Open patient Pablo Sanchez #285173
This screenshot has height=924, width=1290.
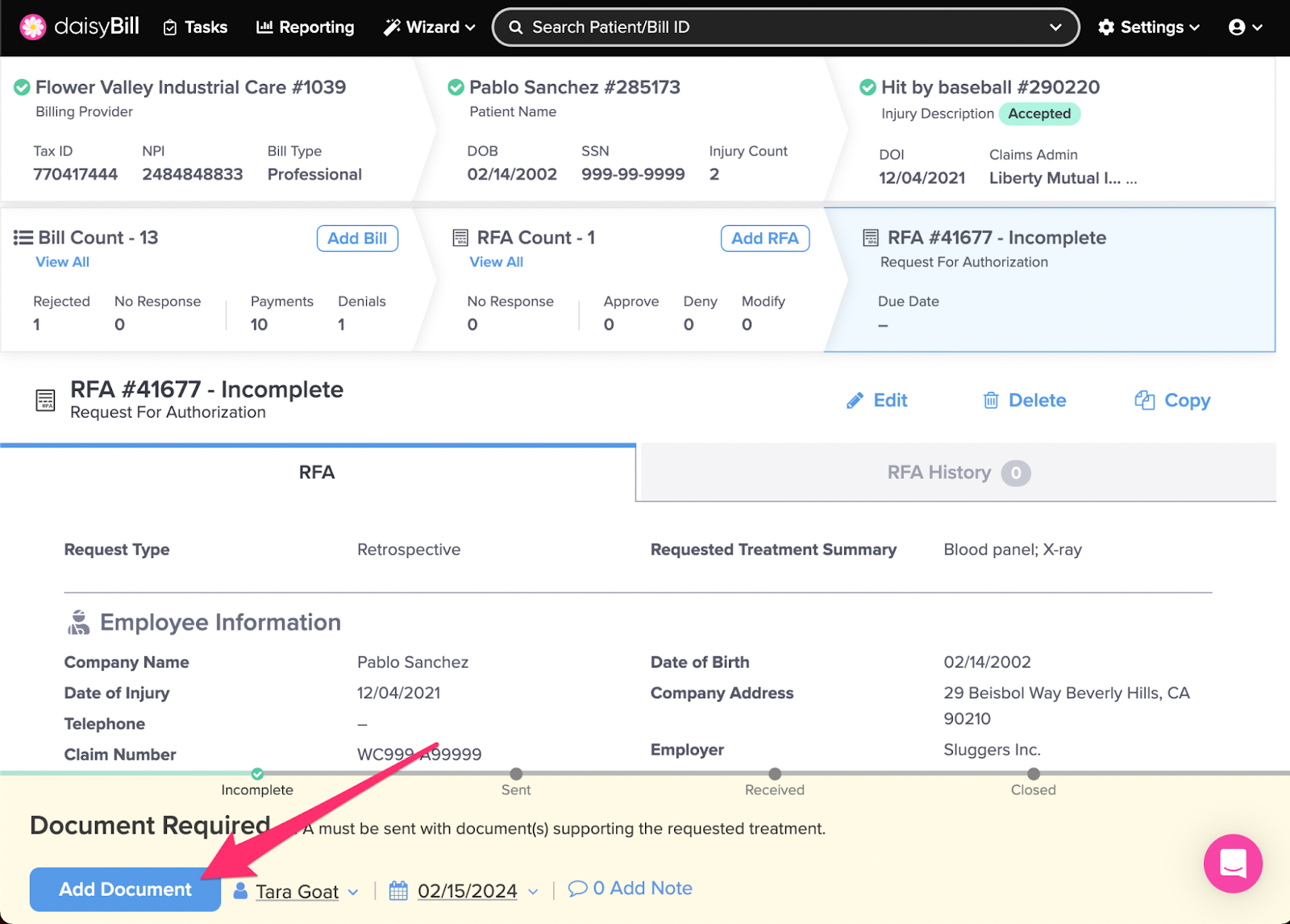[x=575, y=87]
